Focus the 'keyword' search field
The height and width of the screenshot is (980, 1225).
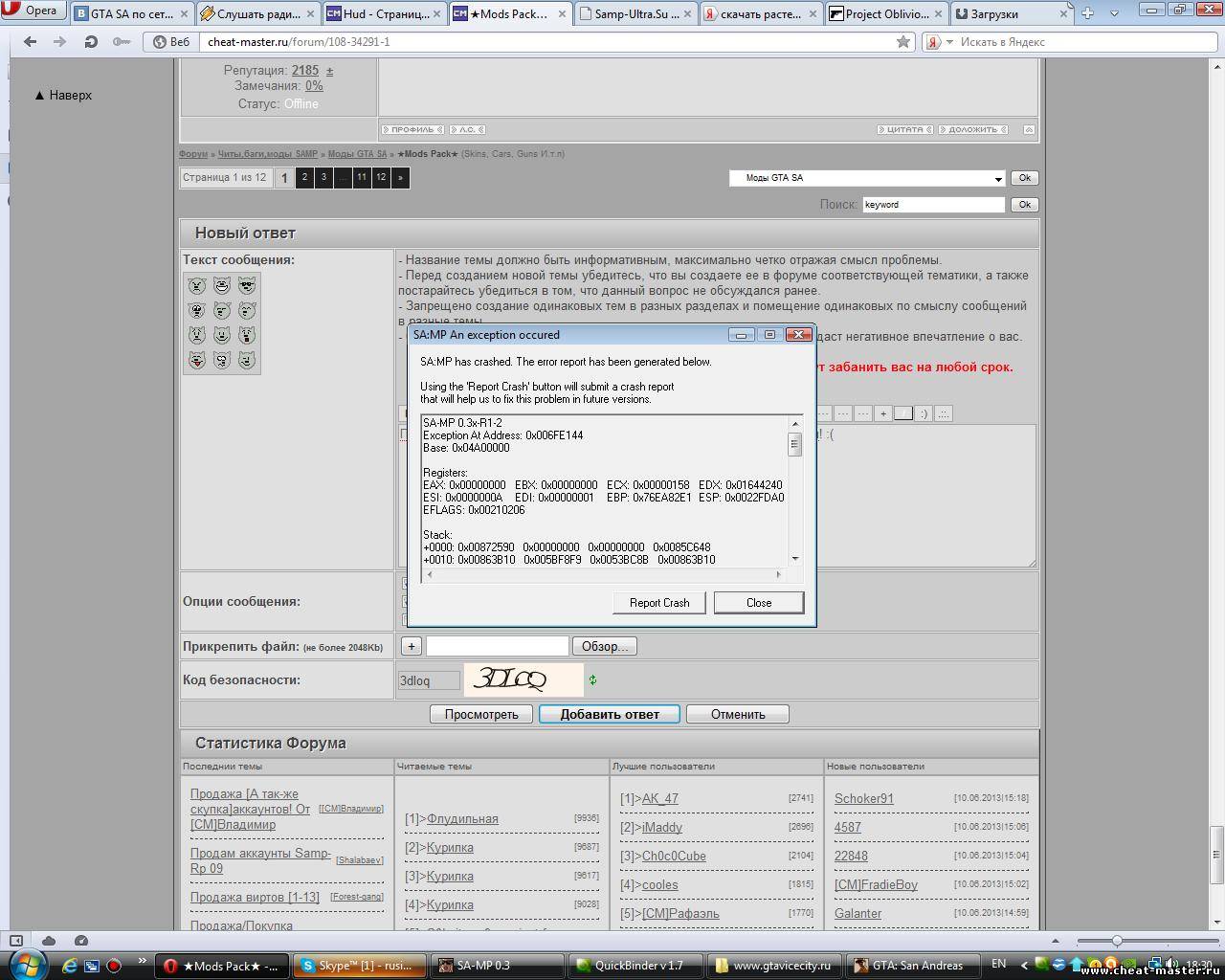click(x=934, y=204)
